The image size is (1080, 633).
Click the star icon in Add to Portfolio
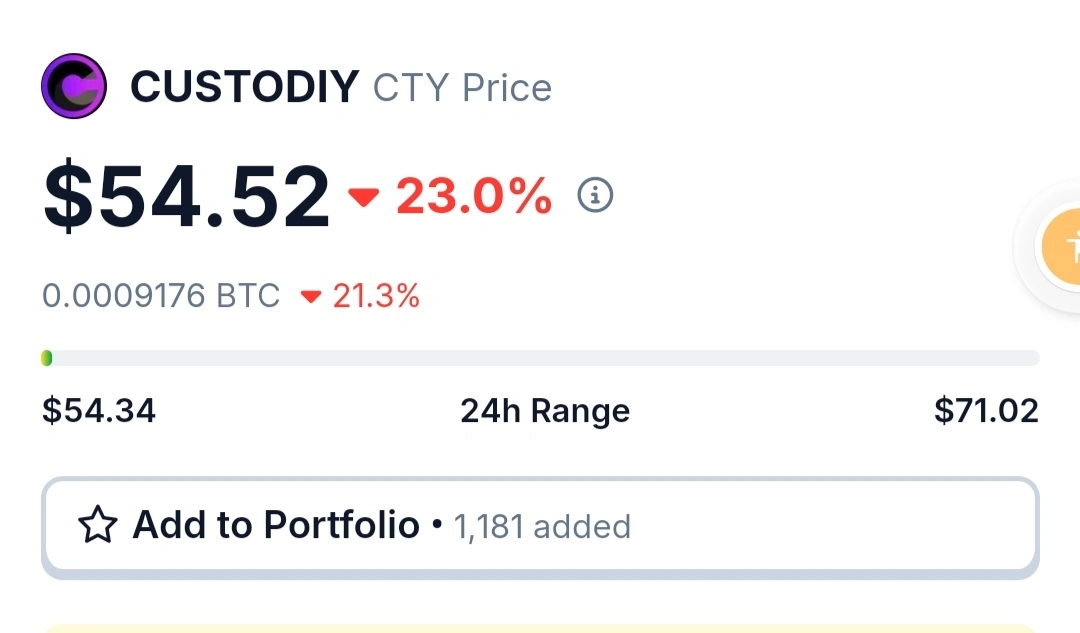98,525
